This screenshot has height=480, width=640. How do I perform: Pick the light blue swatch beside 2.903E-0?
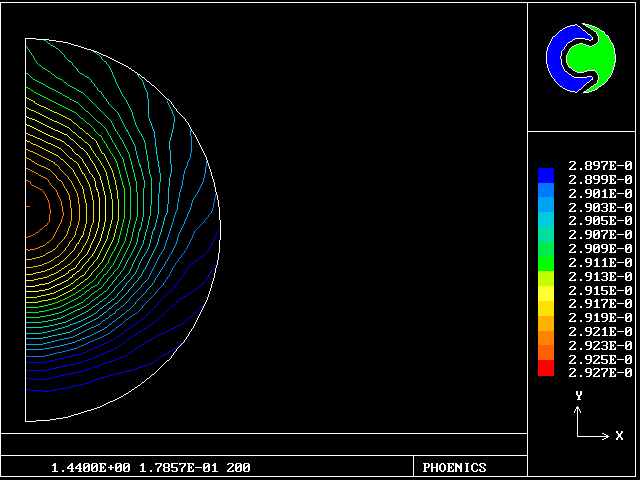[x=545, y=207]
